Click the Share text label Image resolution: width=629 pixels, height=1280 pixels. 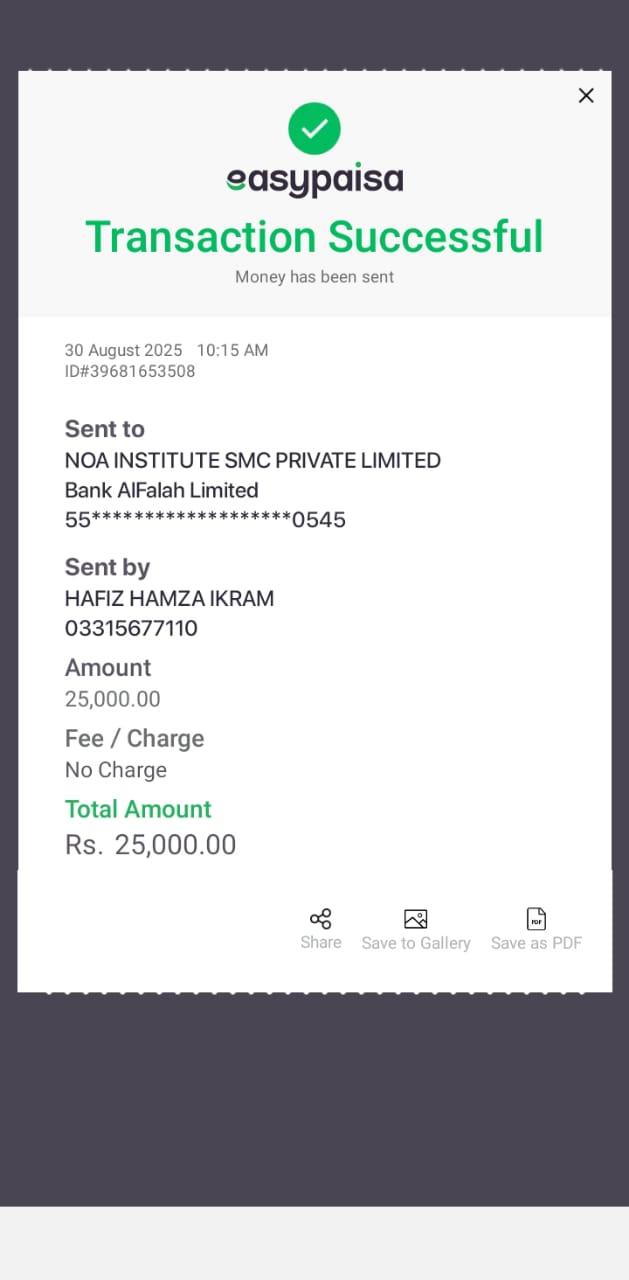[x=321, y=943]
